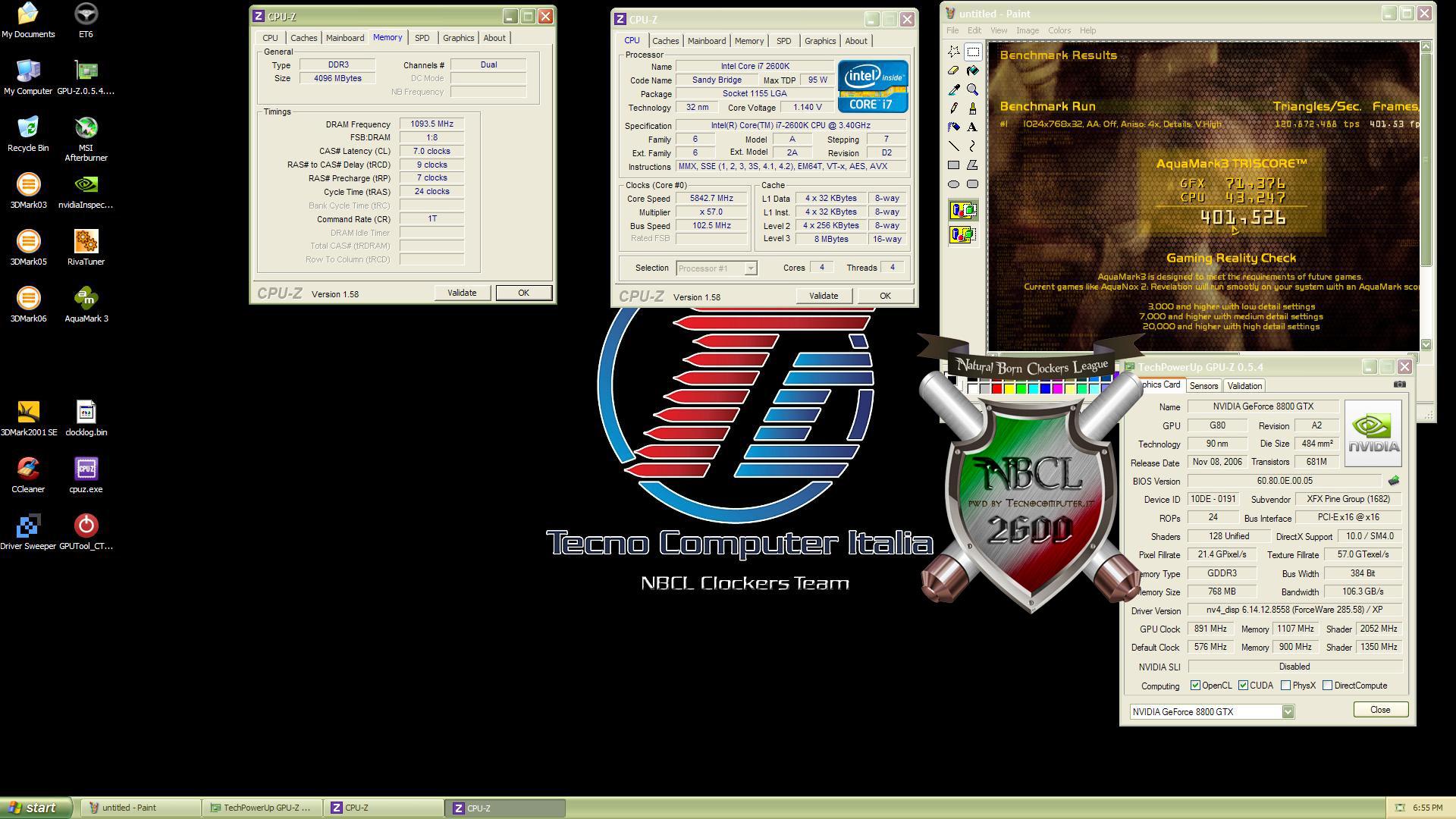This screenshot has width=1456, height=819.
Task: Select the Text tool in Paint
Action: tap(973, 127)
